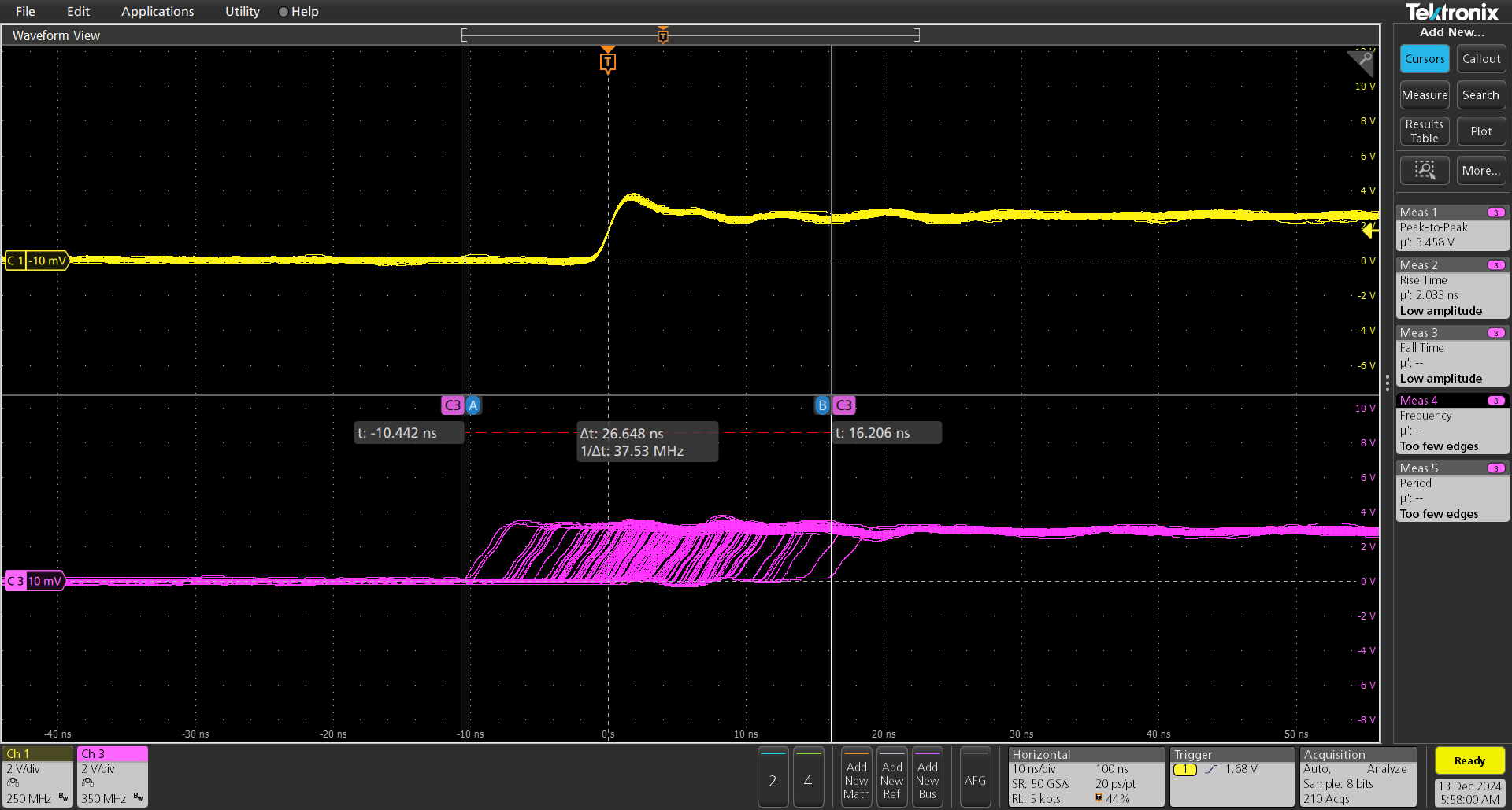
Task: Open the Utility menu
Action: [x=241, y=11]
